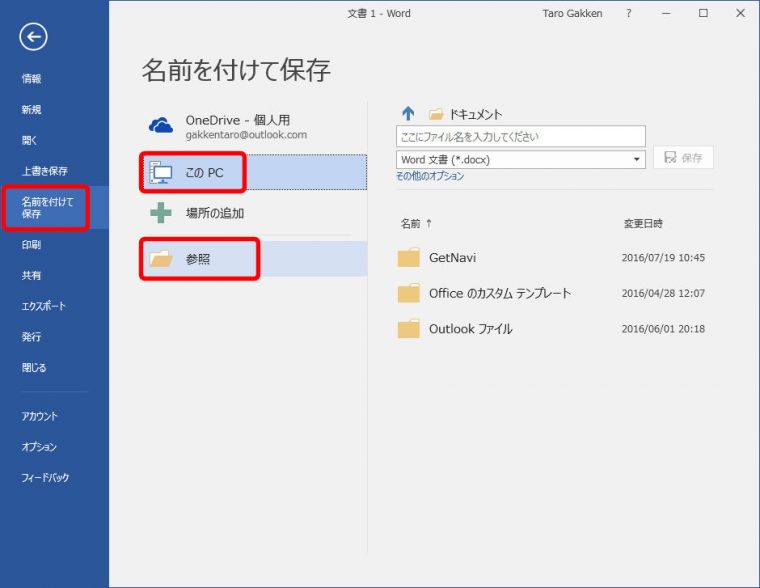The image size is (760, 588).
Task: Click the date 2016/07/19 10:45
Action: point(663,257)
